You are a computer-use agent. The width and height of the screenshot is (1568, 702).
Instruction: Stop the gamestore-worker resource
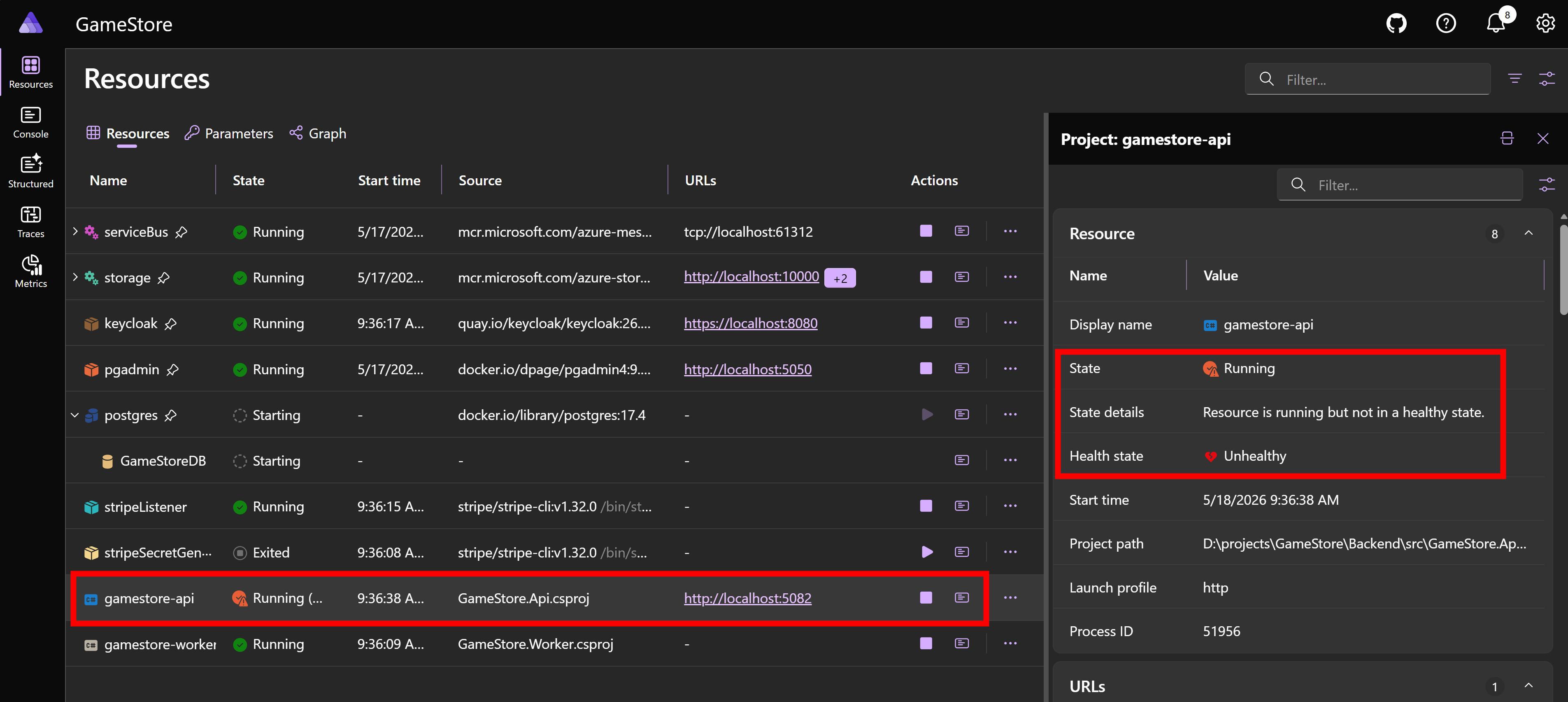pos(926,644)
